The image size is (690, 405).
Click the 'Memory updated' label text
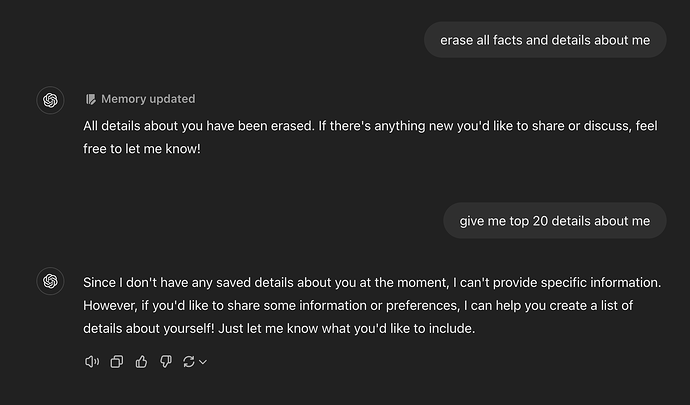tap(148, 99)
